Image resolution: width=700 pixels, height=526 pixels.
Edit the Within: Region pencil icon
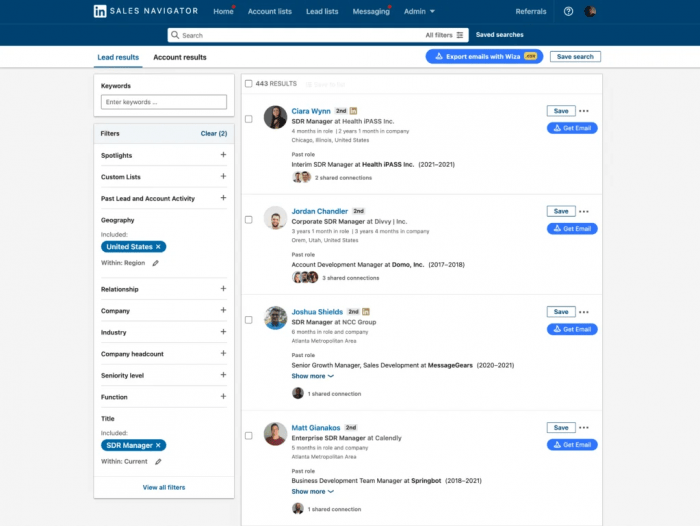155,263
